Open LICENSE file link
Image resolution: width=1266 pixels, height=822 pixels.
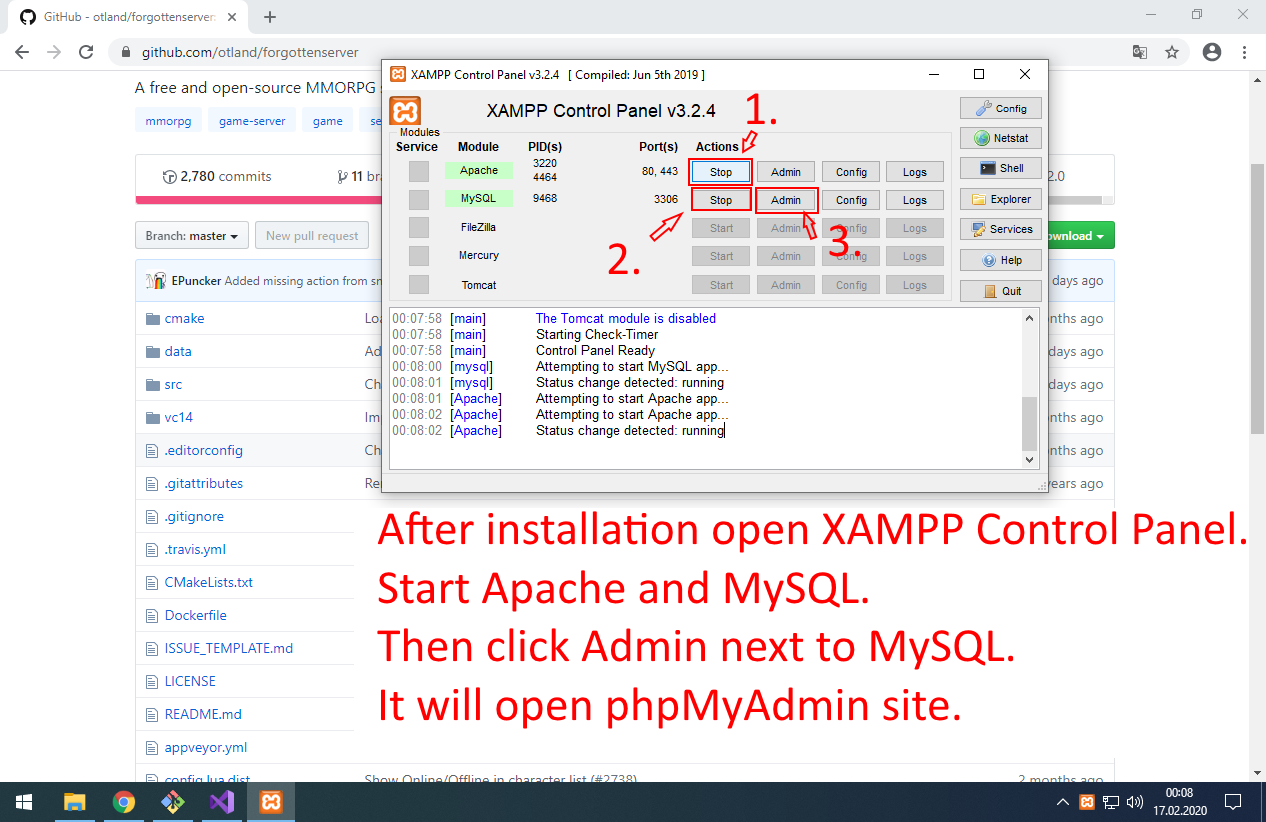point(190,681)
